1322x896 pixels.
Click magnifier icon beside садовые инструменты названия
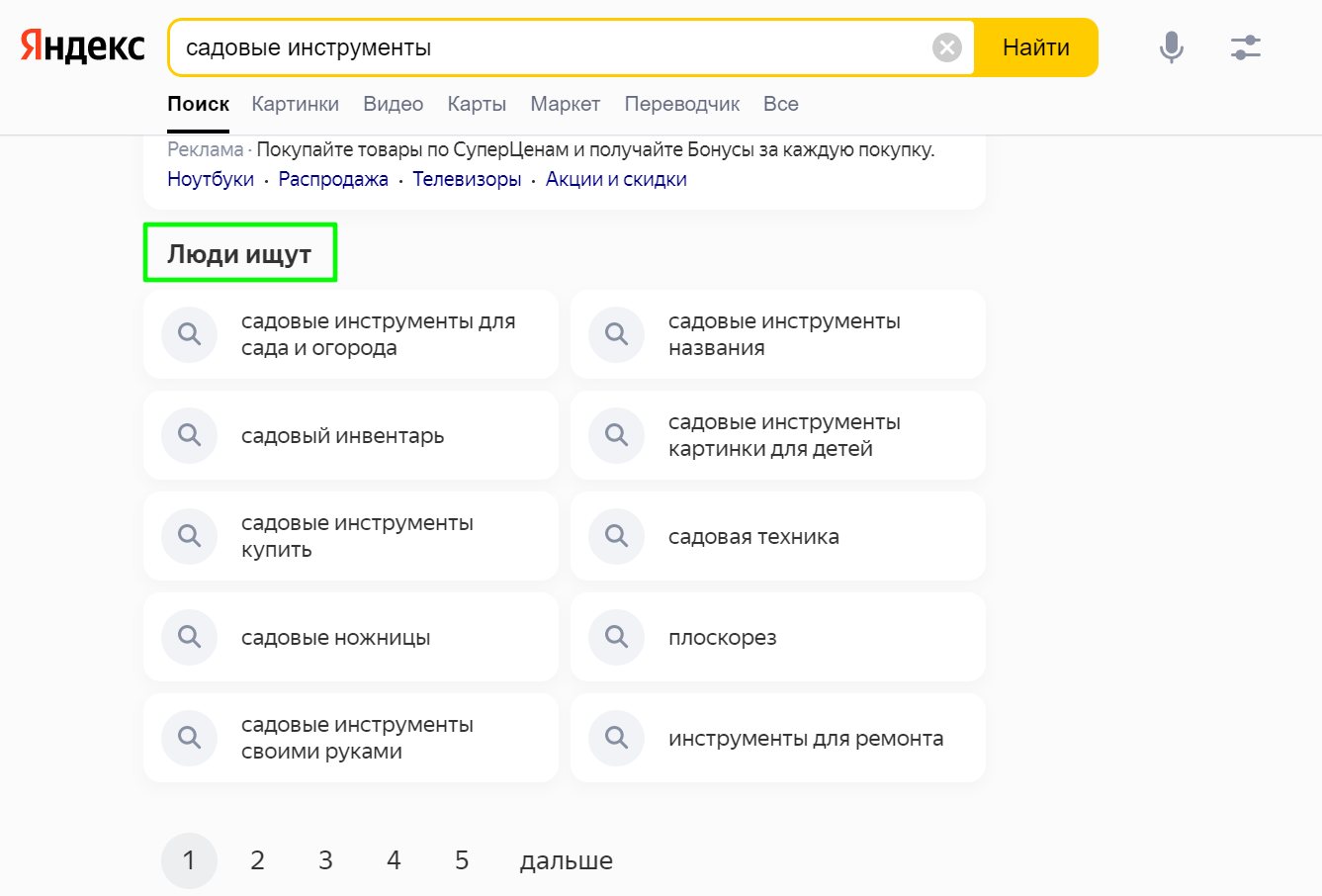617,334
